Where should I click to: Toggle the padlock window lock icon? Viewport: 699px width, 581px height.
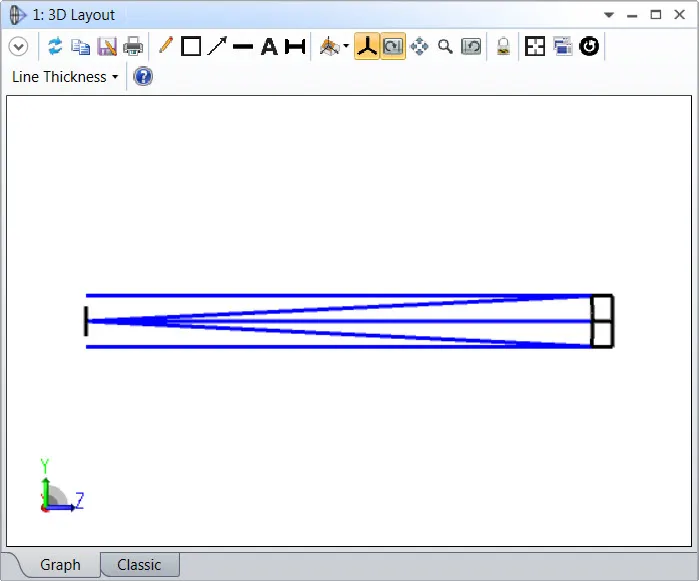tap(503, 46)
